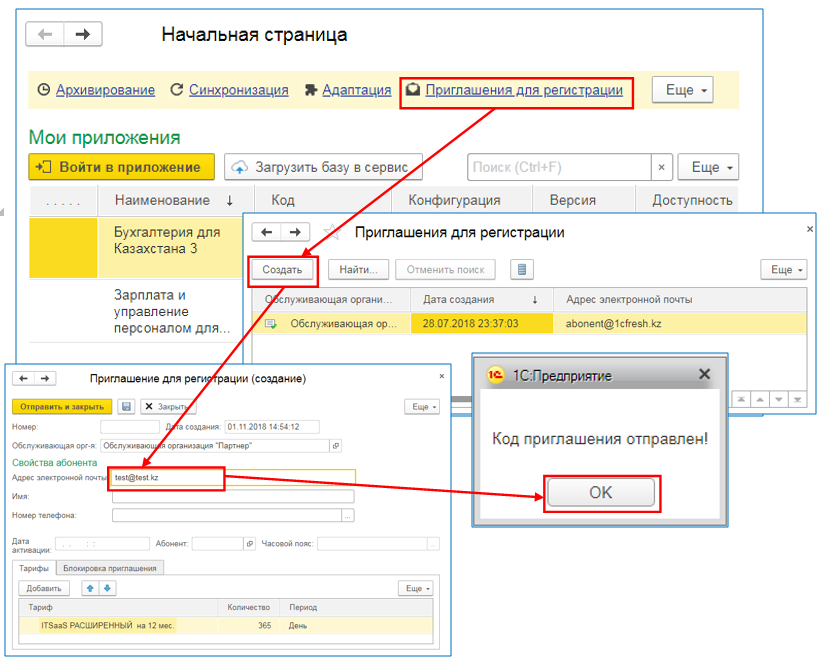This screenshot has width=821, height=665.
Task: Go forward on the Начальная страница window
Action: point(83,35)
